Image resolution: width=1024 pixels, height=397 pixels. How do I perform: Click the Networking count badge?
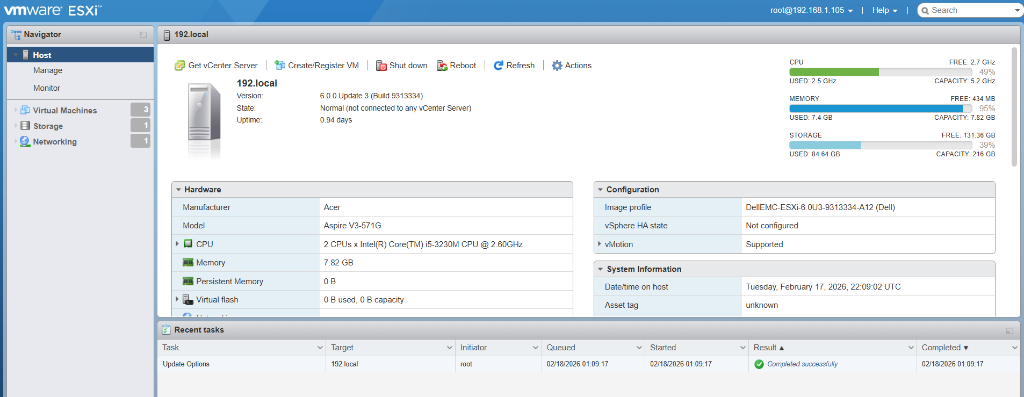click(x=140, y=141)
